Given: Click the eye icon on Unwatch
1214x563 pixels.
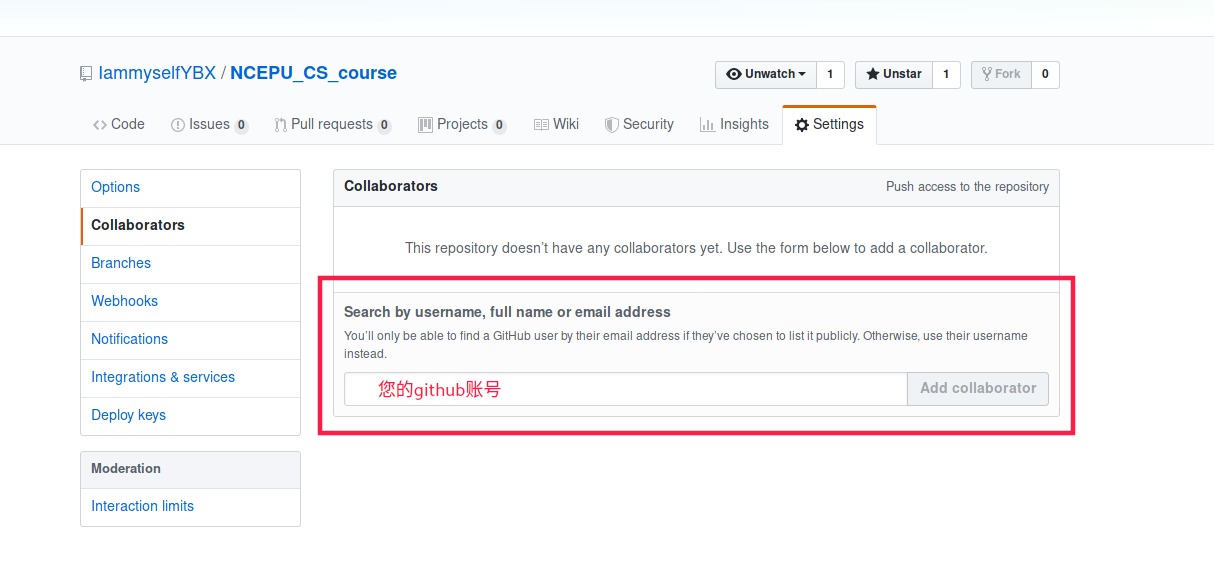Looking at the screenshot, I should click(734, 74).
